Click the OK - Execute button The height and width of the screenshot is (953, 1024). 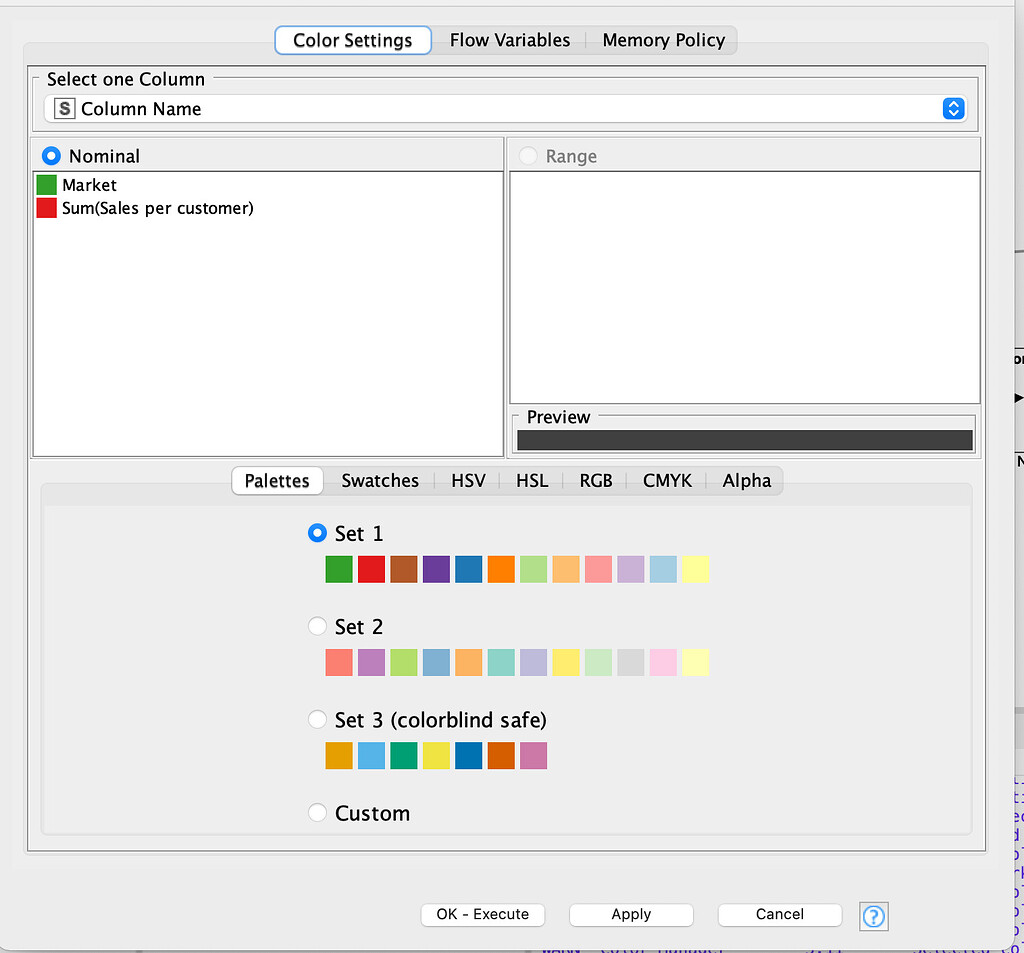coord(482,915)
